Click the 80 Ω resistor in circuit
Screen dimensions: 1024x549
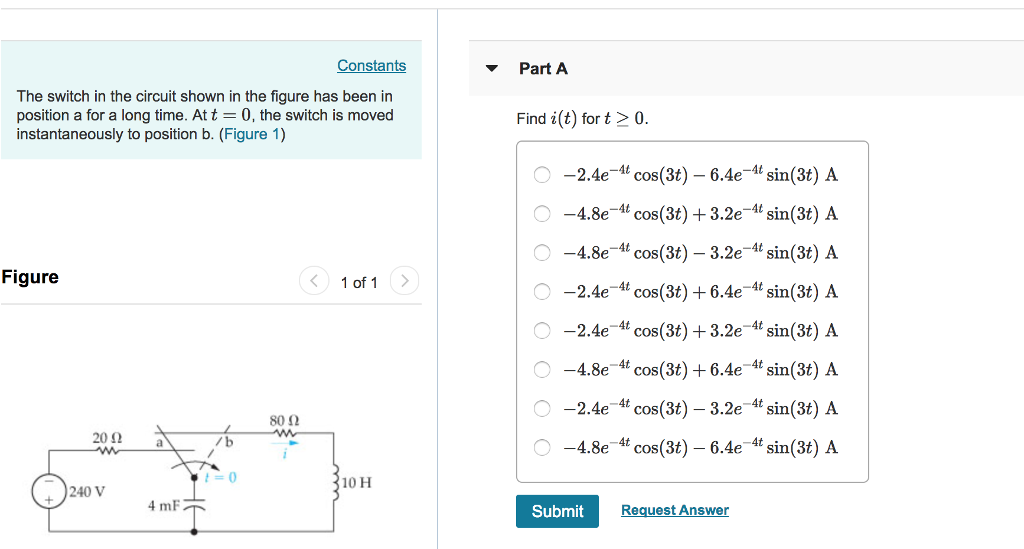click(x=284, y=433)
